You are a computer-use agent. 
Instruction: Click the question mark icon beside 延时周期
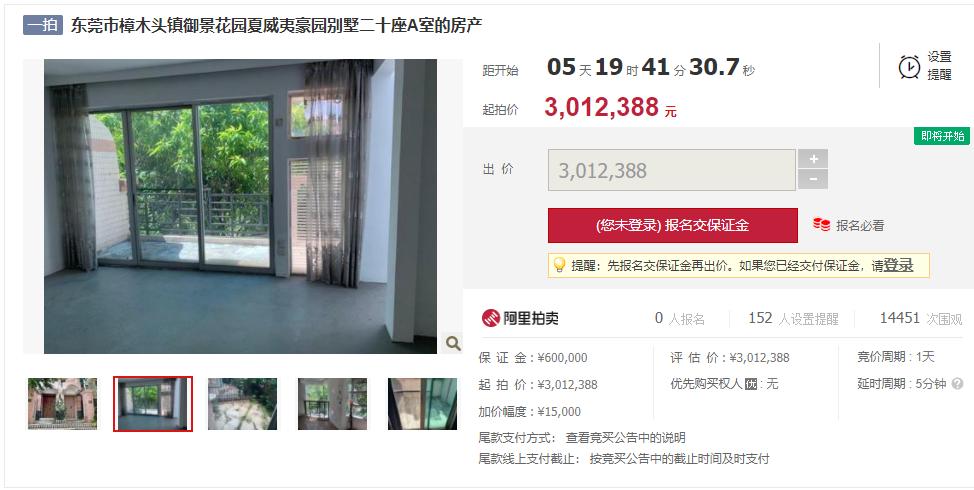(x=957, y=384)
